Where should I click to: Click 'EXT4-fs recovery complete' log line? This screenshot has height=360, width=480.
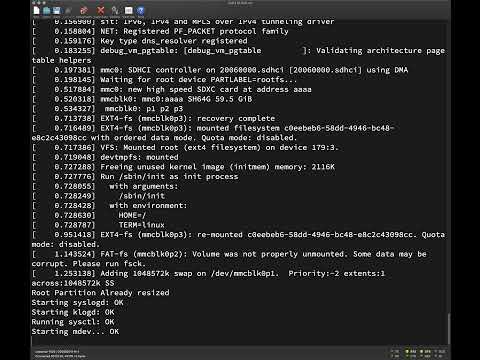pos(154,119)
